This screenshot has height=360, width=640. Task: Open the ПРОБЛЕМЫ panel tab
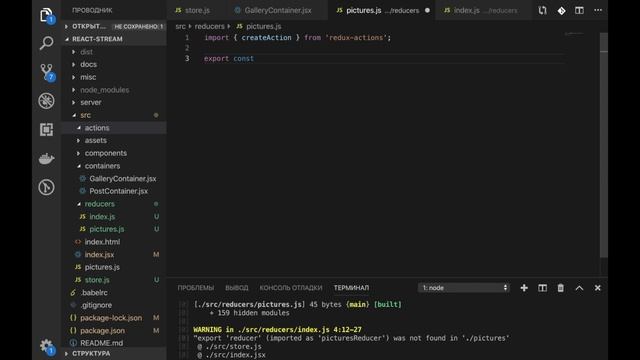(x=196, y=288)
